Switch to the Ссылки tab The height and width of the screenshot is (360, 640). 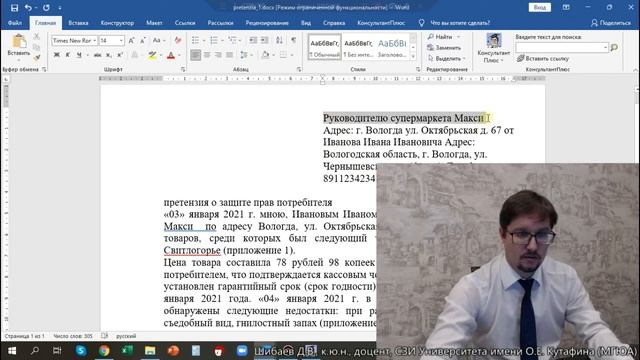[185, 23]
